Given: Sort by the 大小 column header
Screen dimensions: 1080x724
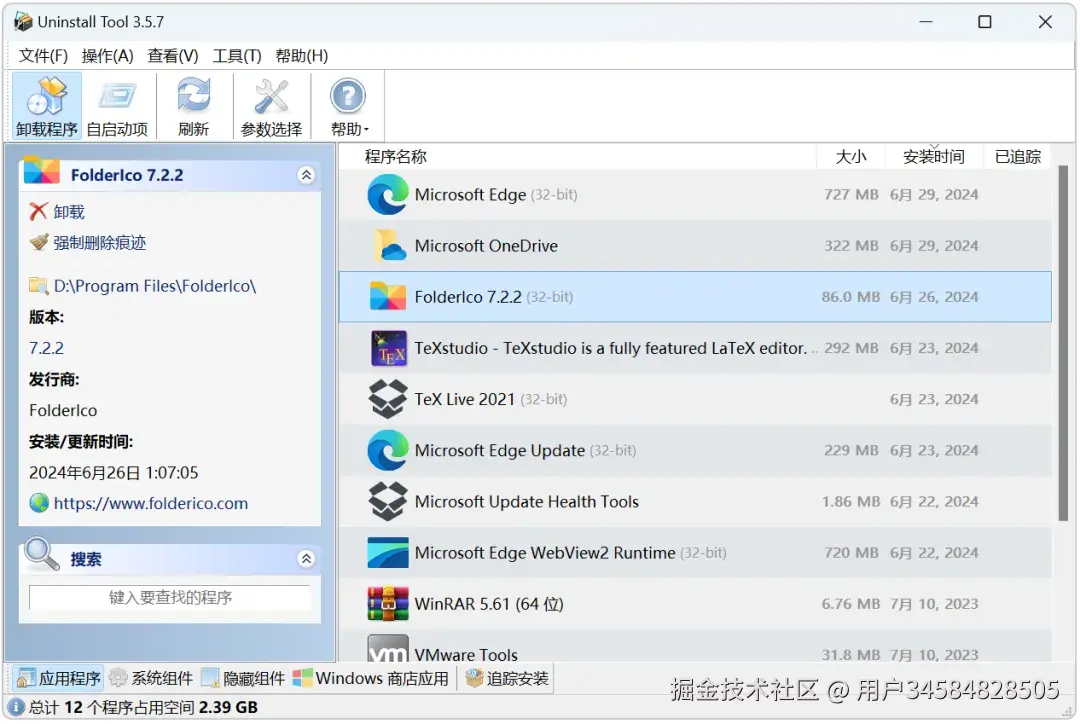Looking at the screenshot, I should tap(851, 157).
